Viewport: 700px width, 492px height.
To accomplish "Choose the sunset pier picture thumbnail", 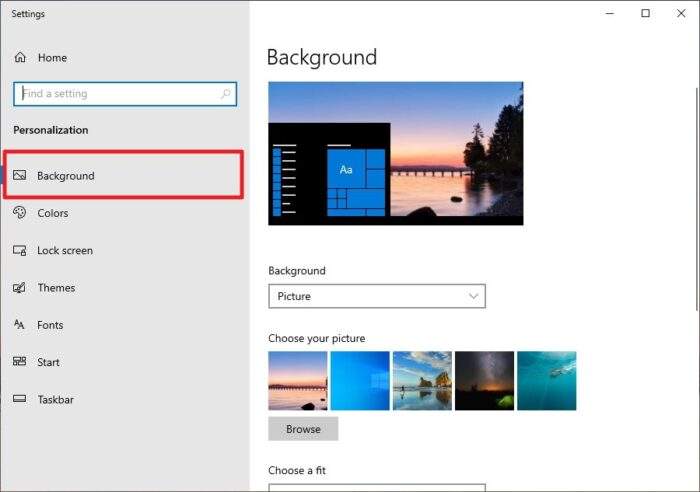I will [298, 380].
